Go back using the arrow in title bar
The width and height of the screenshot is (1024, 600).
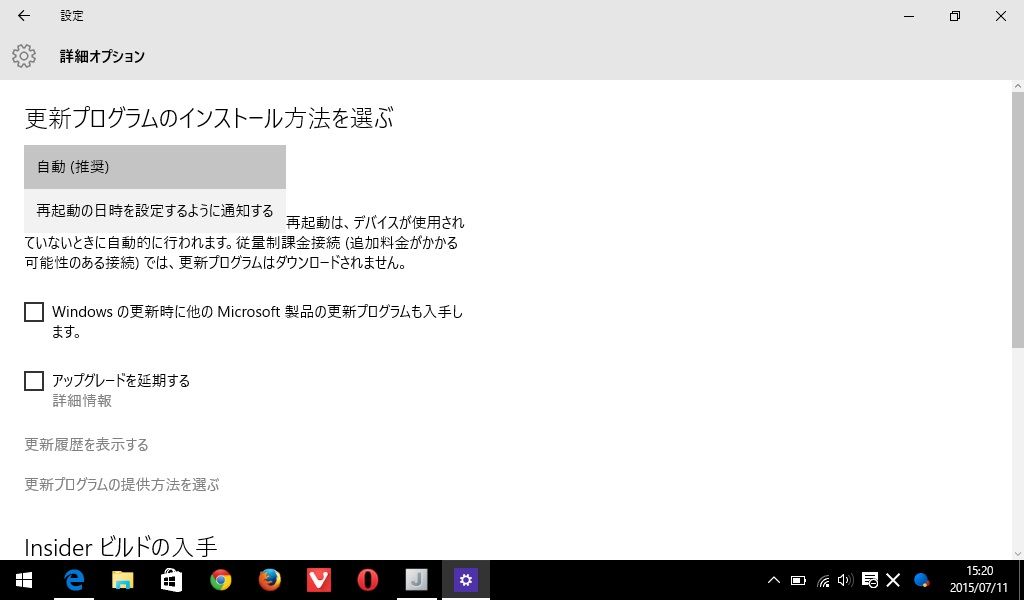tap(24, 16)
